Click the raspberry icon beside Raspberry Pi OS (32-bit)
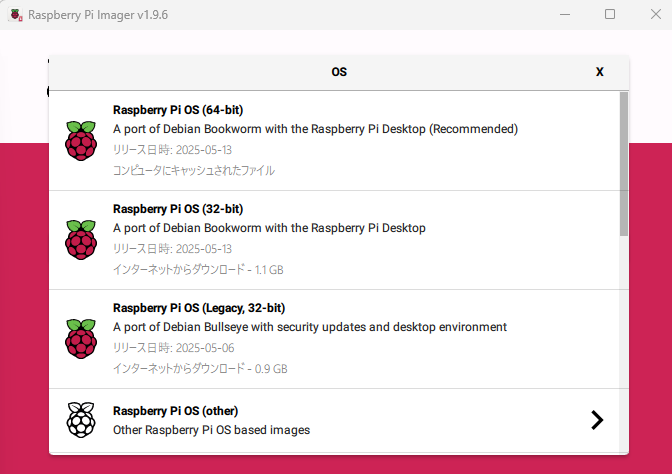The width and height of the screenshot is (672, 474). 80,240
